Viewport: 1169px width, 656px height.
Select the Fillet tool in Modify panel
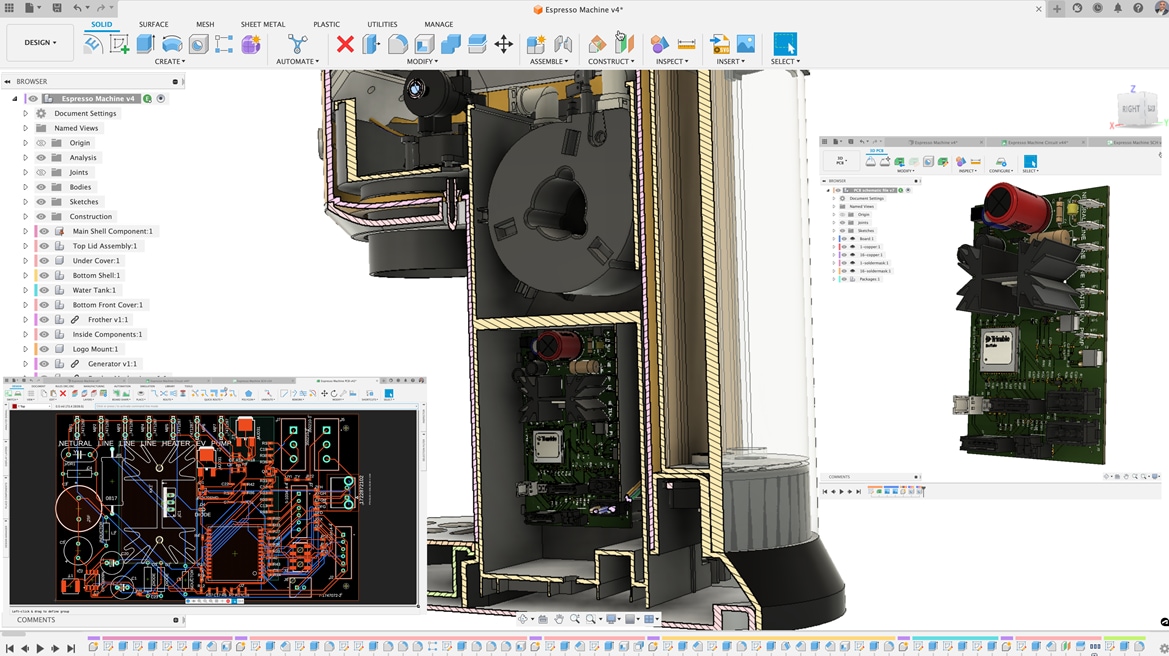pos(396,44)
